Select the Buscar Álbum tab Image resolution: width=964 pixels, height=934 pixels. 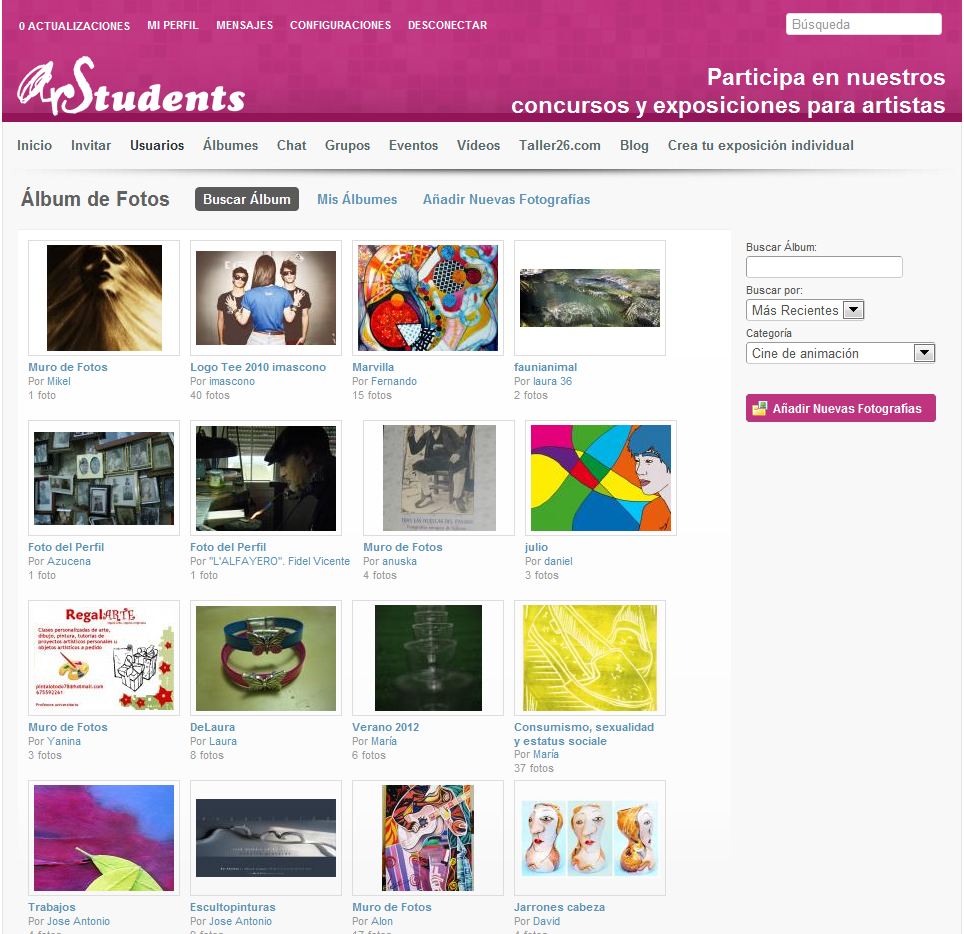[247, 199]
